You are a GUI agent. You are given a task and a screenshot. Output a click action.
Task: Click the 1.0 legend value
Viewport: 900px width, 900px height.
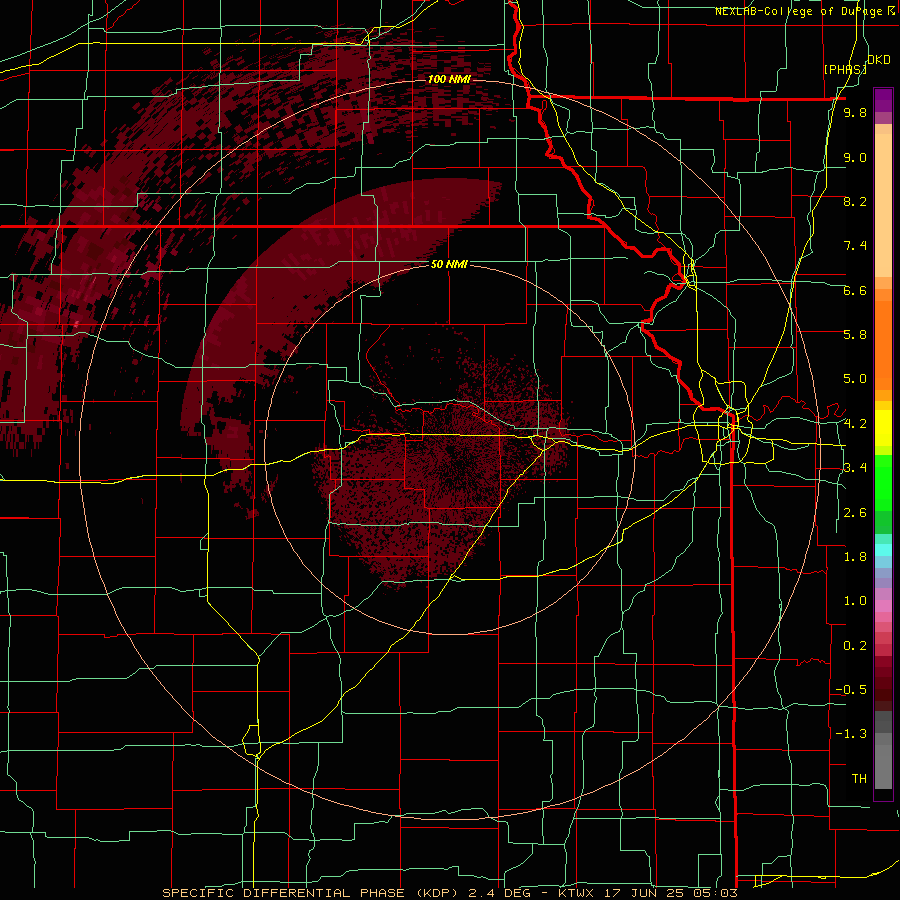pyautogui.click(x=855, y=601)
